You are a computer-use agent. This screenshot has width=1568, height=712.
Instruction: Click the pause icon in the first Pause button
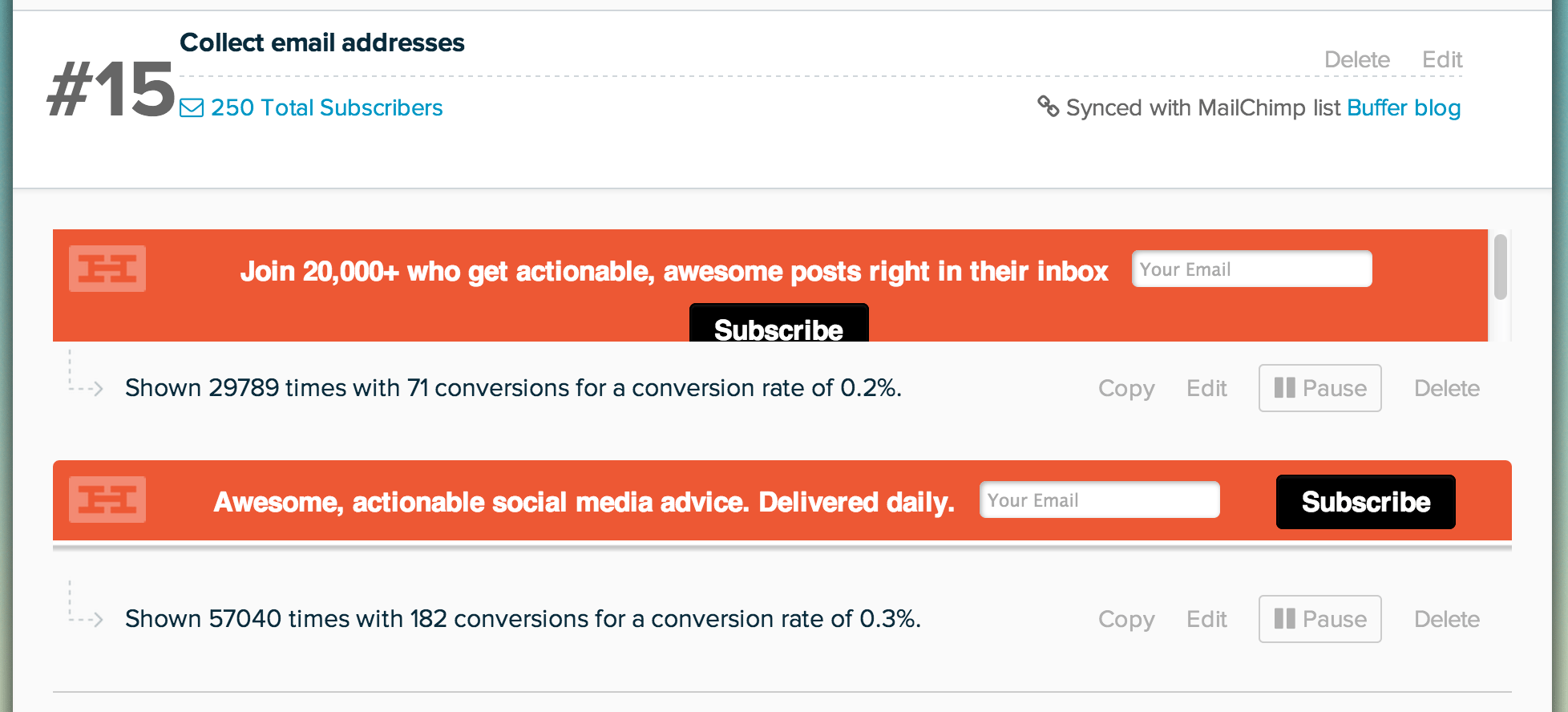tap(1286, 387)
